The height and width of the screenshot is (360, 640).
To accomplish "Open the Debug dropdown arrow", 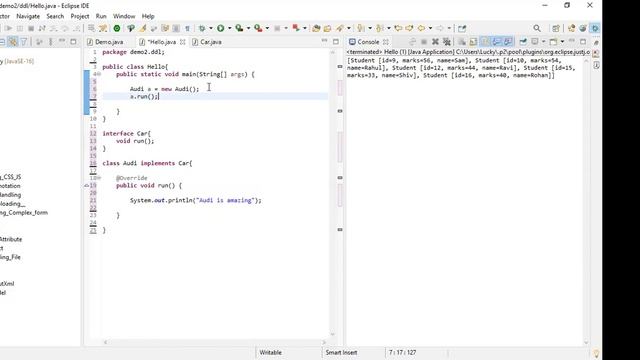I will (211, 28).
